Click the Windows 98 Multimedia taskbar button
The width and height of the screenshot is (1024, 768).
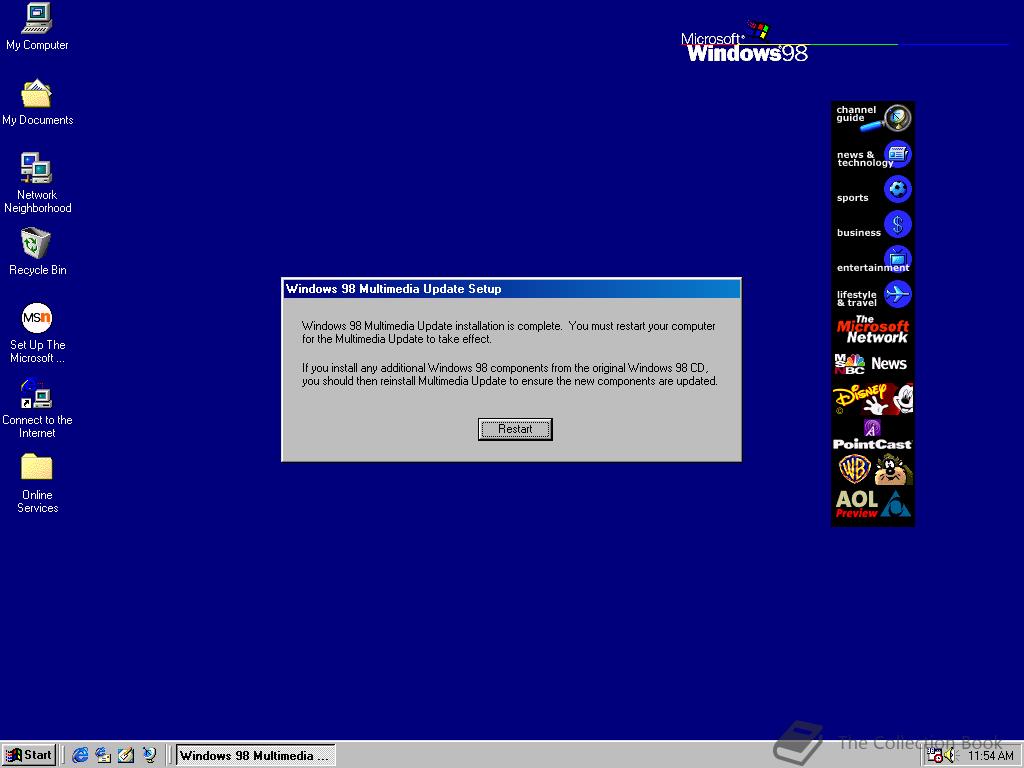tap(255, 756)
